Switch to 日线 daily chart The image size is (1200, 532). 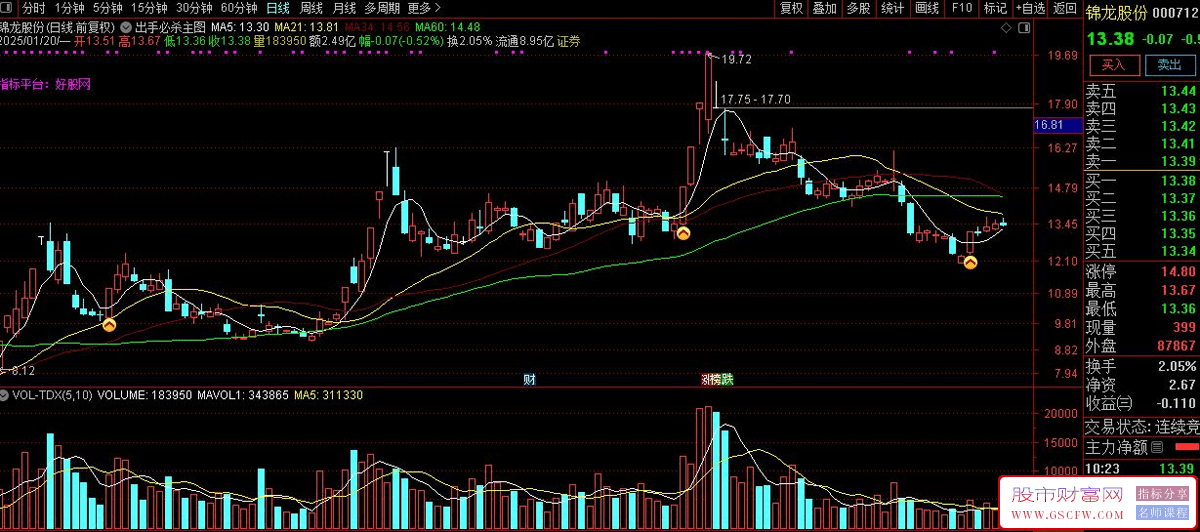point(277,8)
